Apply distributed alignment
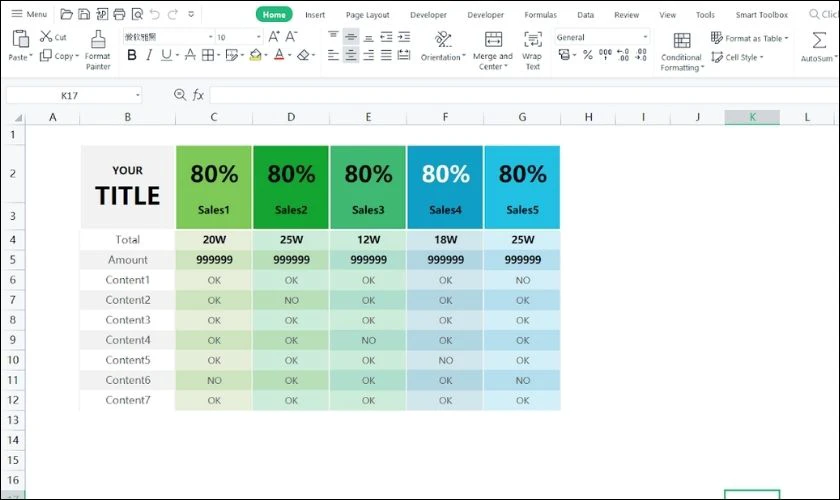 [x=404, y=55]
